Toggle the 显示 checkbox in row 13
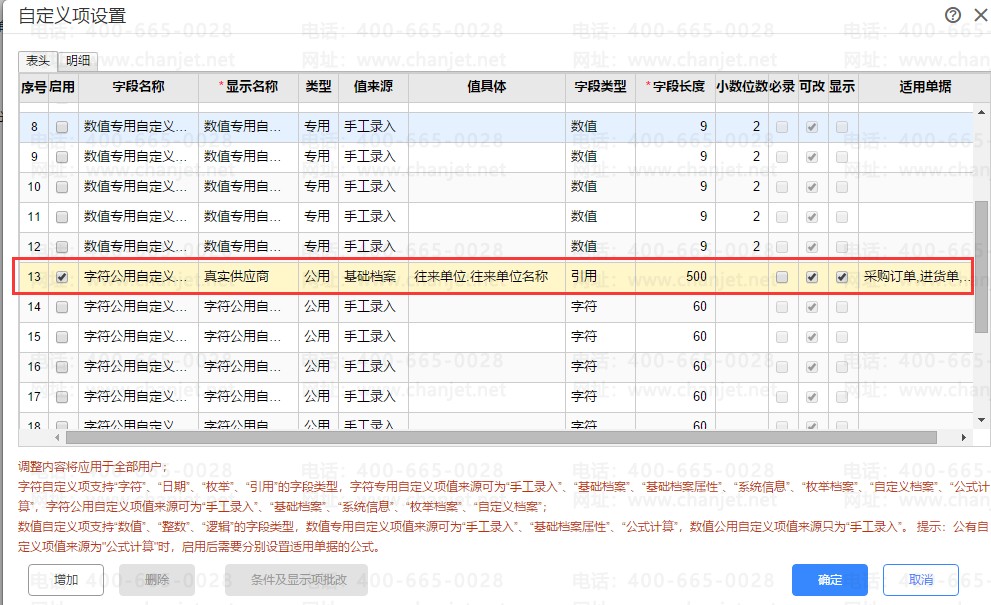 click(842, 277)
